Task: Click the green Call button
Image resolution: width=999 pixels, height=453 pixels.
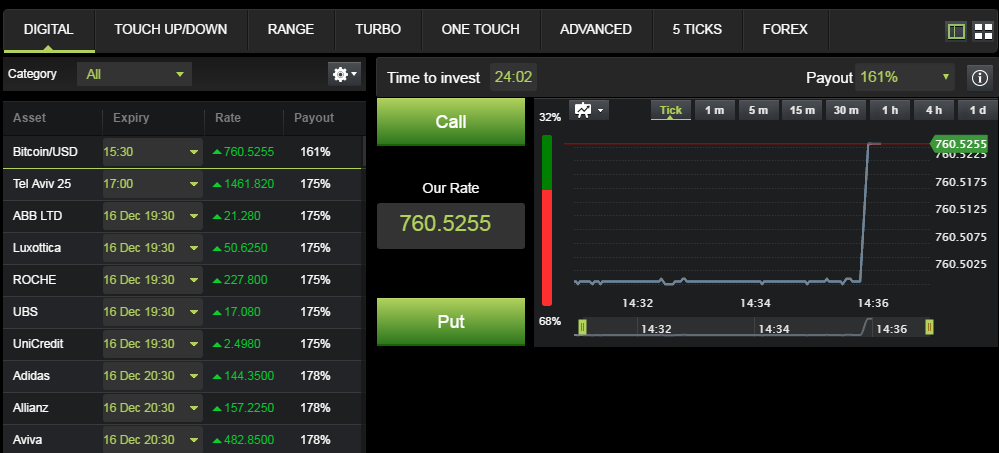Action: tap(451, 122)
